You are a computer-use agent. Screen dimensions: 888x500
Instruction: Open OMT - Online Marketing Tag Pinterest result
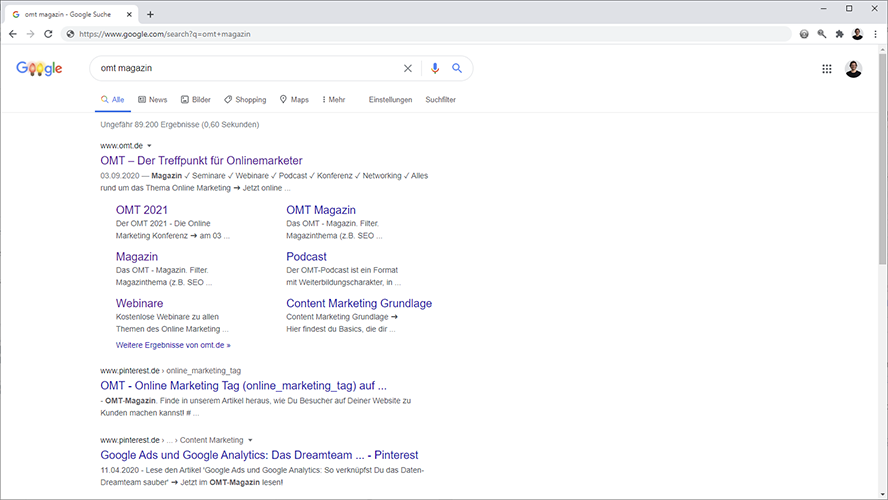pyautogui.click(x=244, y=386)
